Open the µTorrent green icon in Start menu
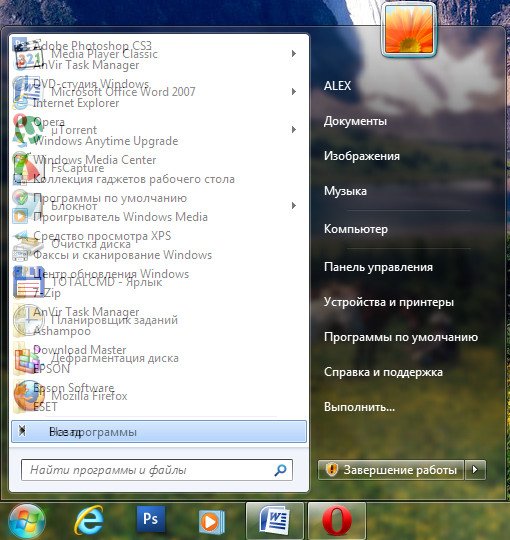The image size is (510, 540). tap(28, 130)
